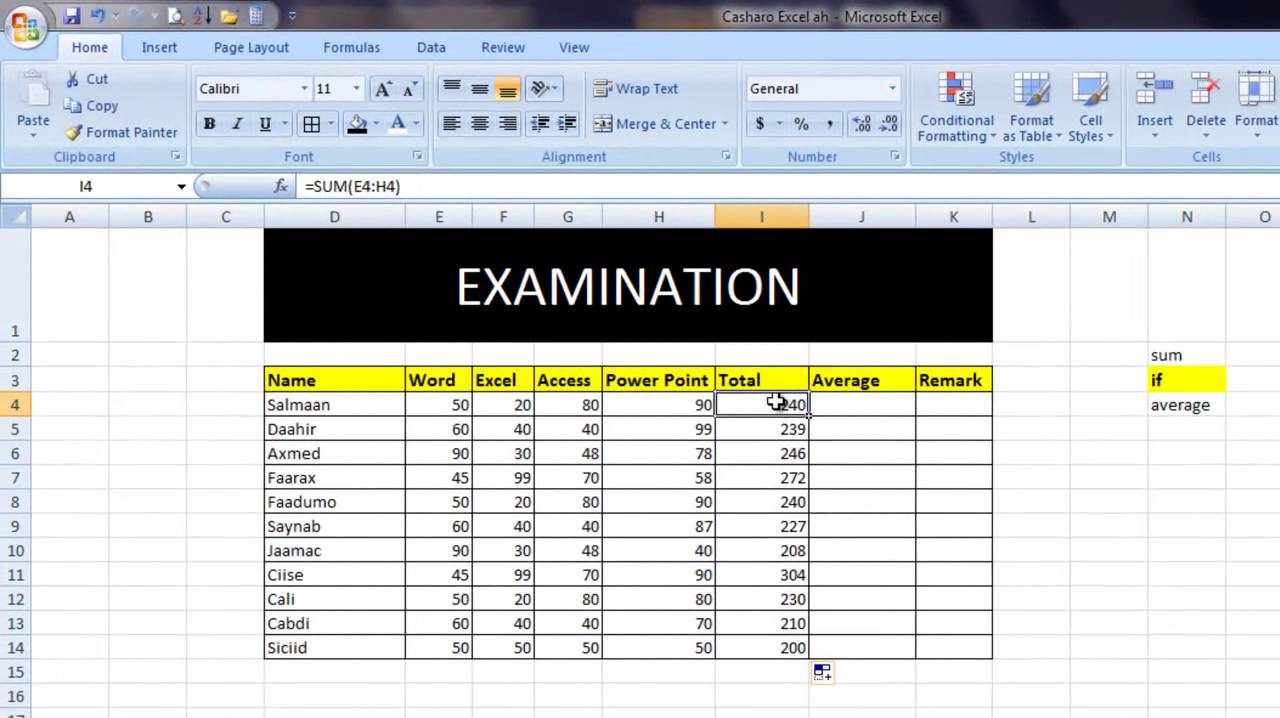Select the cell containing Faadumo
The width and height of the screenshot is (1280, 718).
pos(334,502)
